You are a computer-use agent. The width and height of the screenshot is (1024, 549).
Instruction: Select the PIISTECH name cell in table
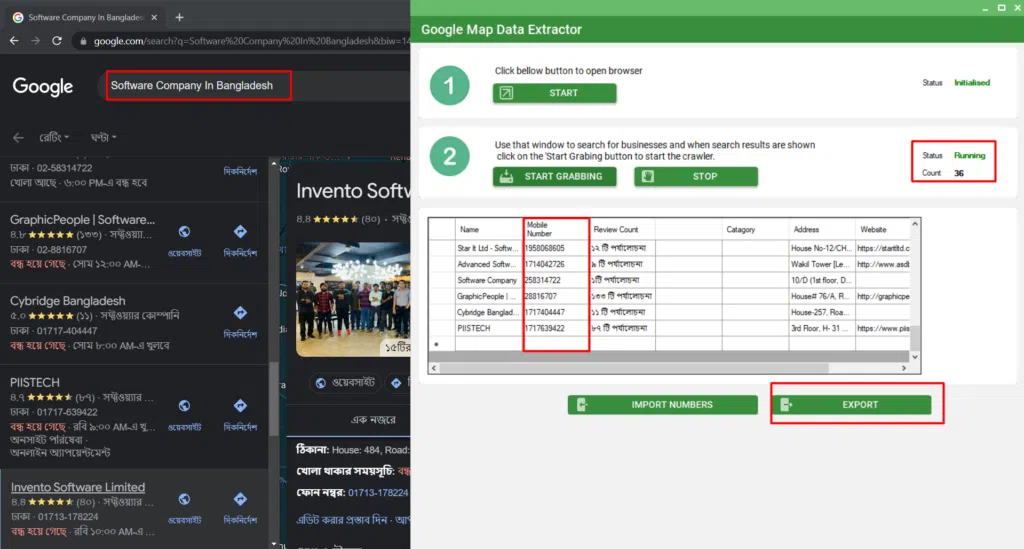pos(488,328)
